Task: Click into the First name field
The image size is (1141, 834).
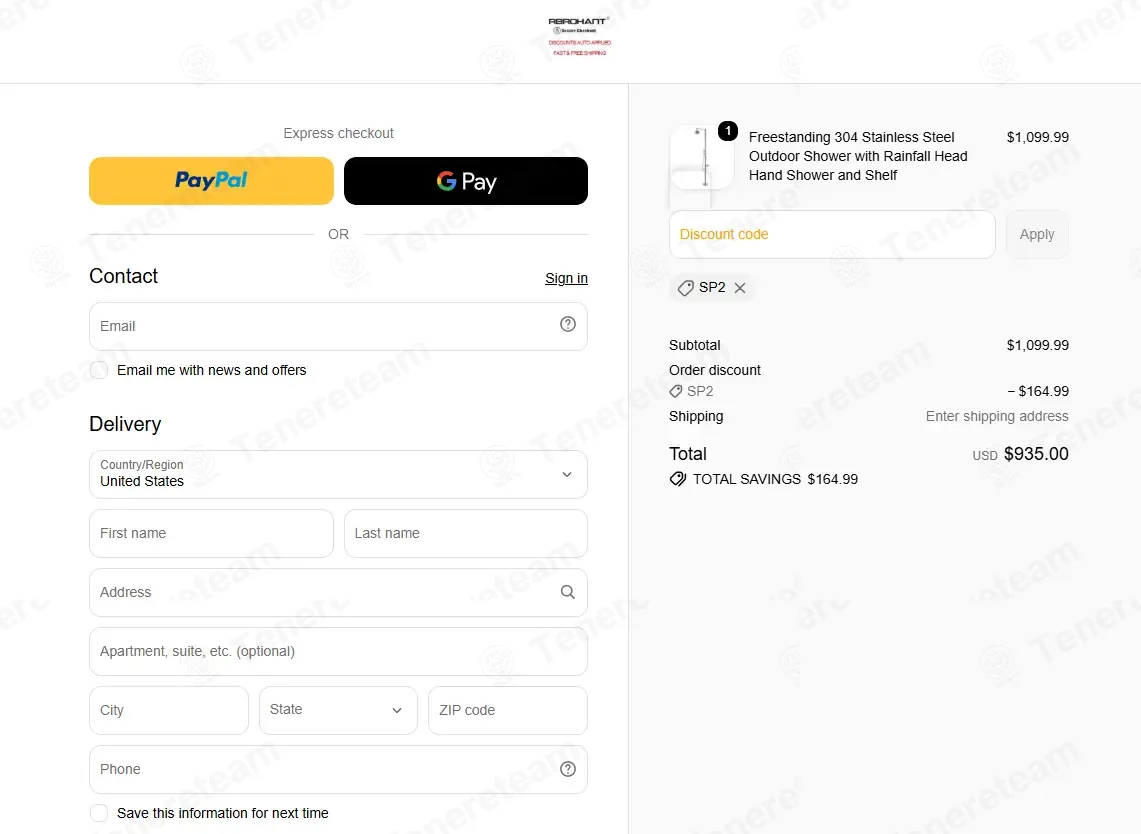Action: pos(211,533)
